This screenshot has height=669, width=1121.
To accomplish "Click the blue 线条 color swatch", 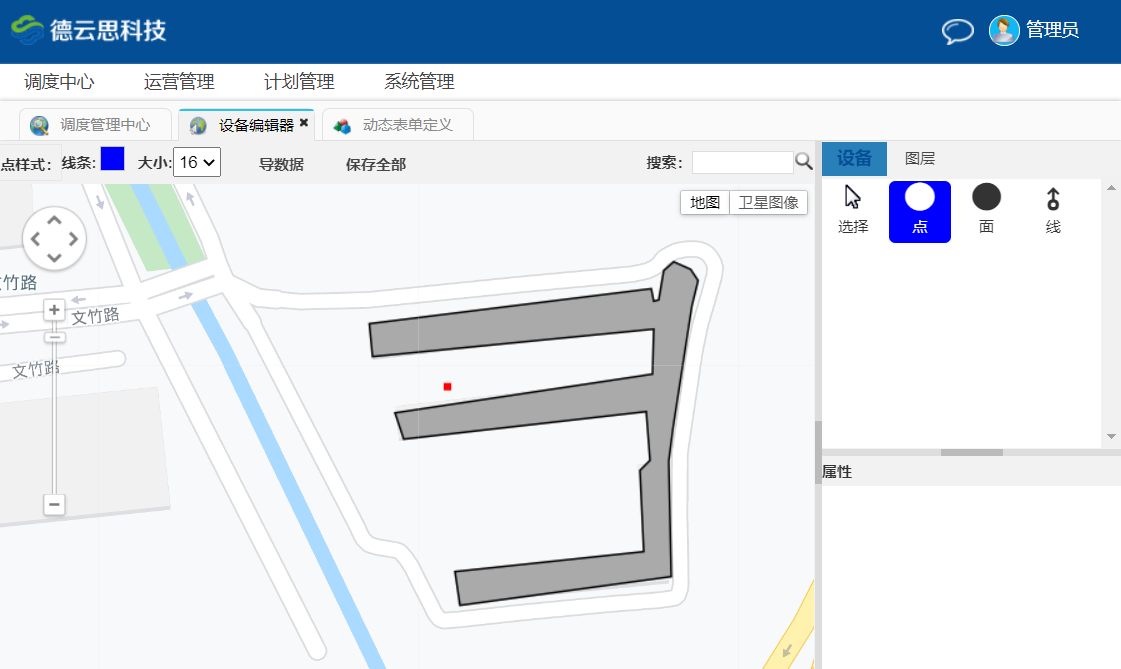I will click(x=112, y=159).
